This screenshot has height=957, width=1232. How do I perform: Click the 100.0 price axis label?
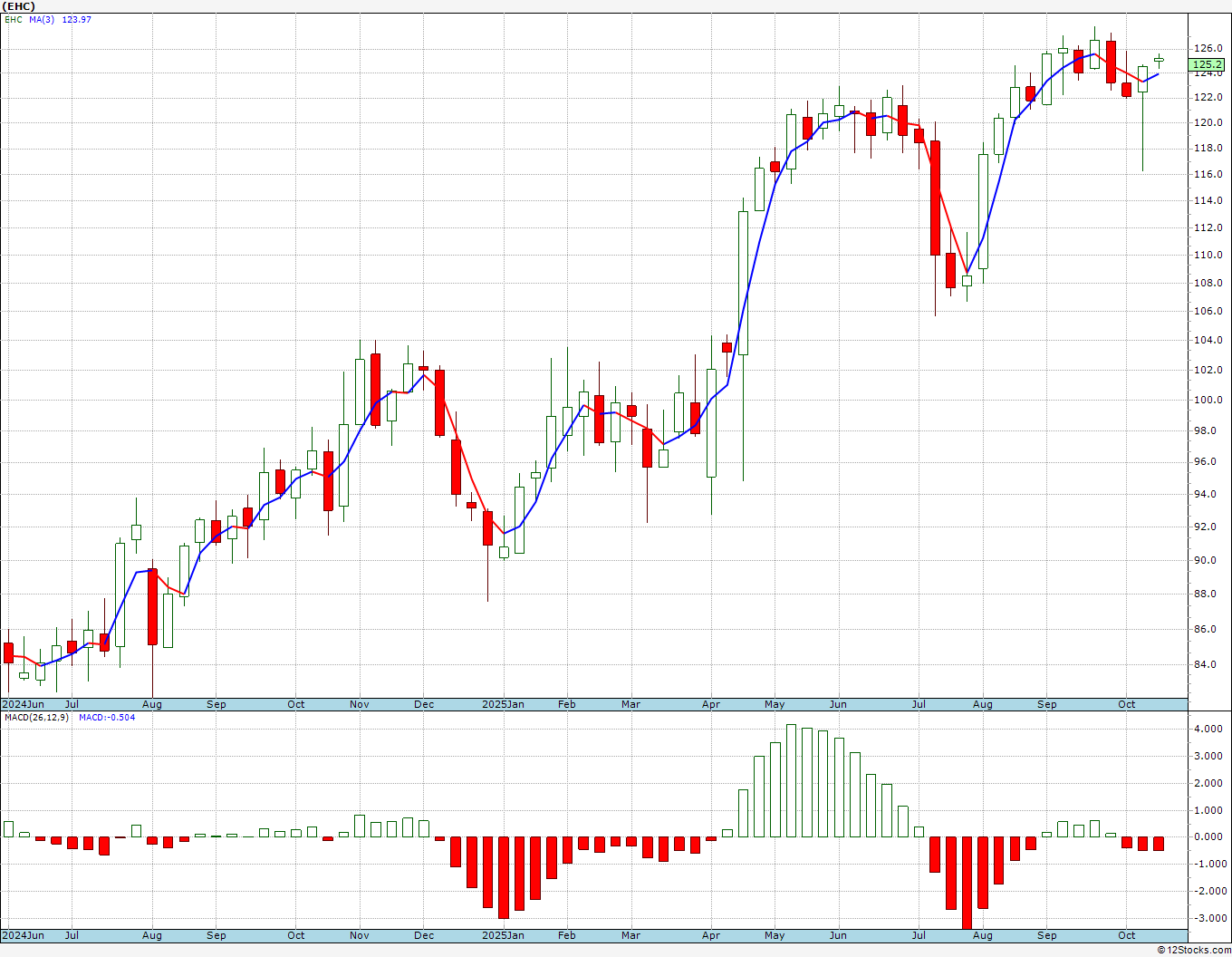click(1208, 401)
